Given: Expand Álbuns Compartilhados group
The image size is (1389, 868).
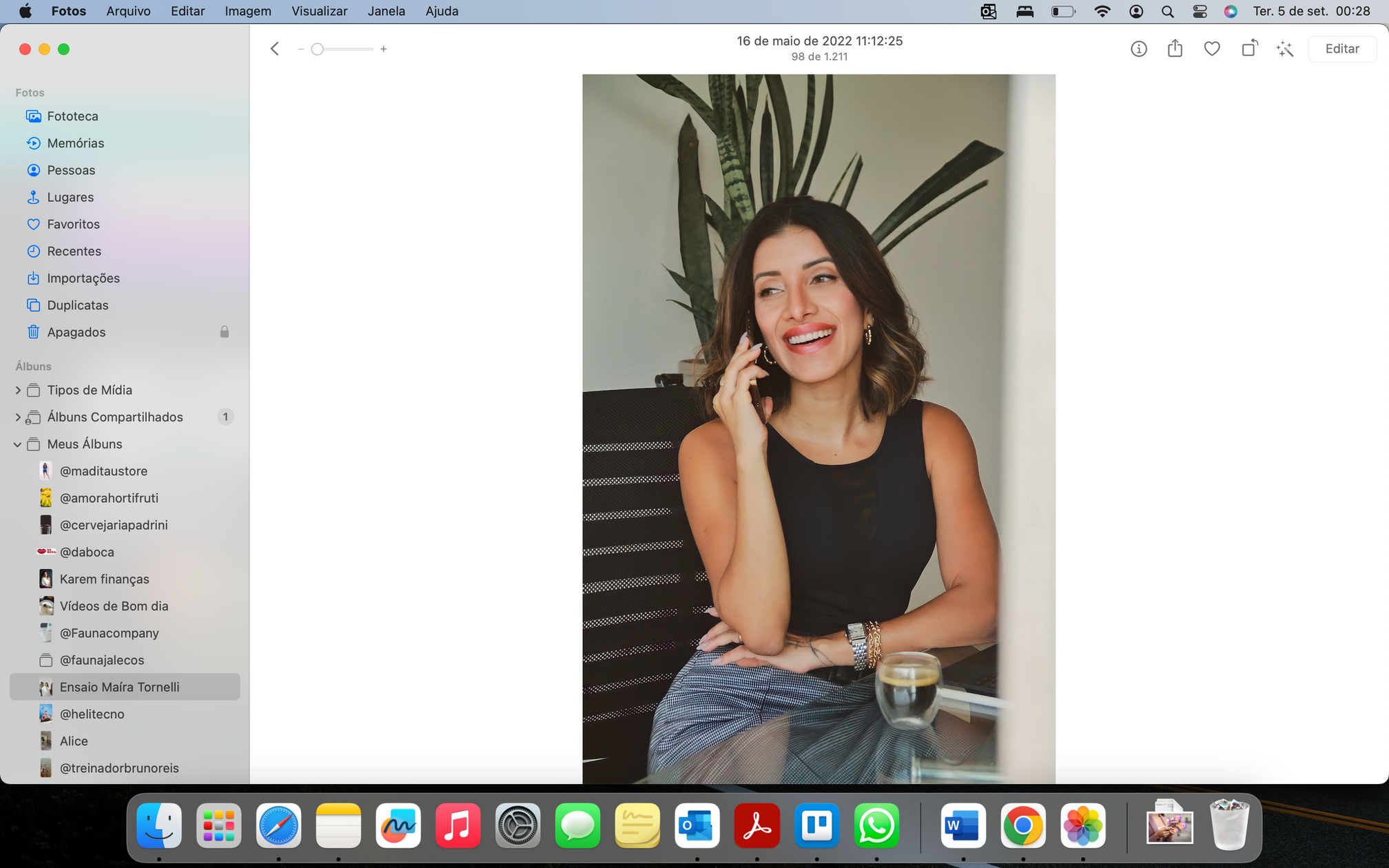Looking at the screenshot, I should [18, 417].
